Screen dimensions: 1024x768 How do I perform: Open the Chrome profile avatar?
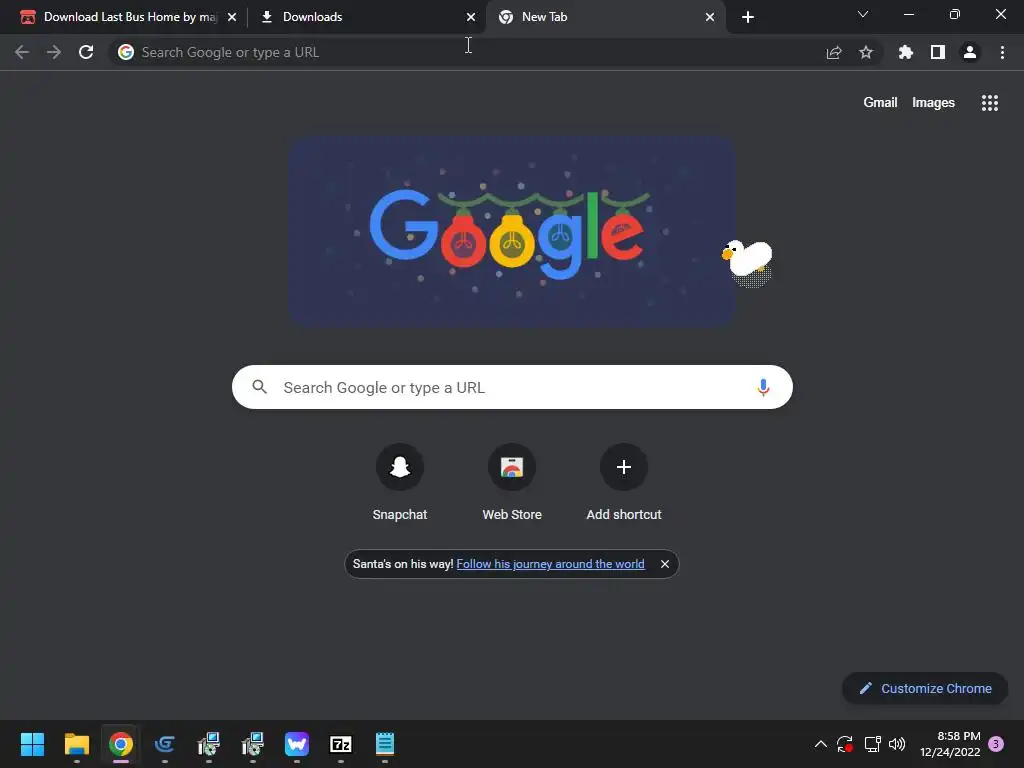[x=970, y=52]
